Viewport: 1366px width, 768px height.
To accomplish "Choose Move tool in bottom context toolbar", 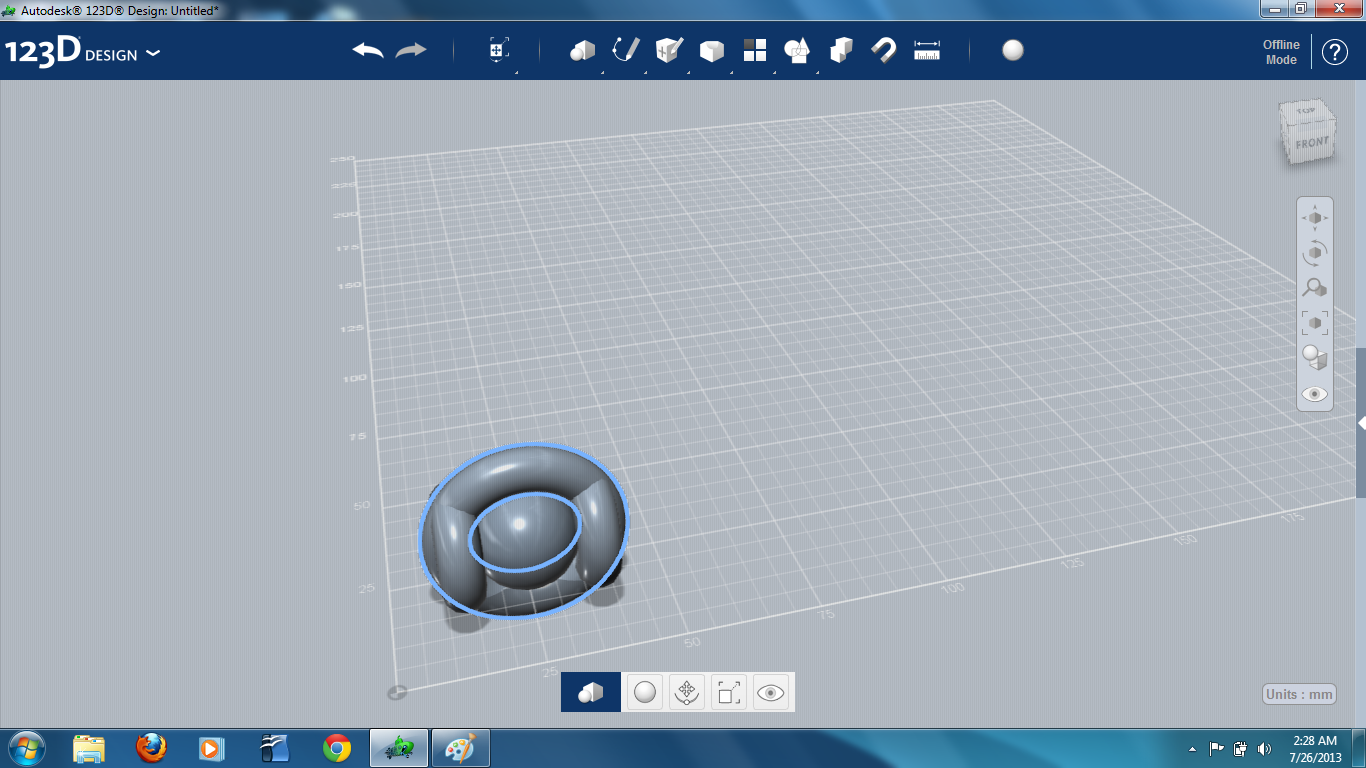I will (687, 692).
